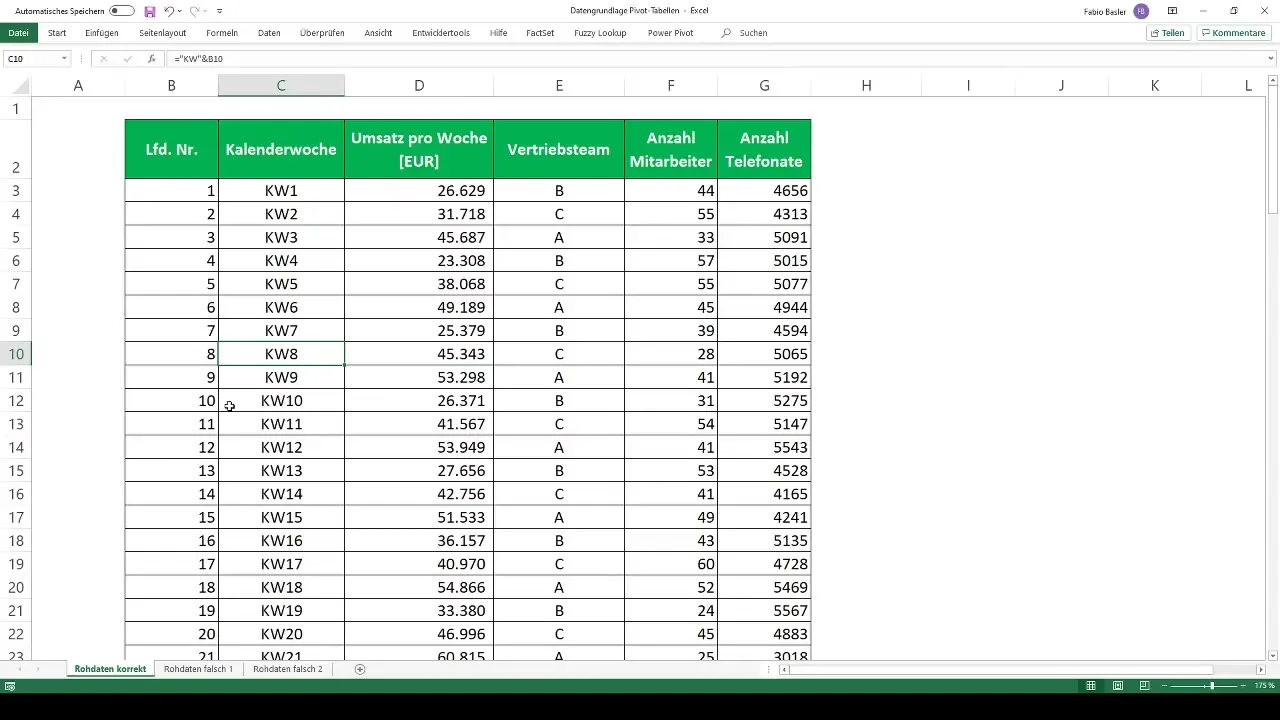1280x720 pixels.
Task: Click the horizontal scrollbar right arrow
Action: coord(1260,669)
